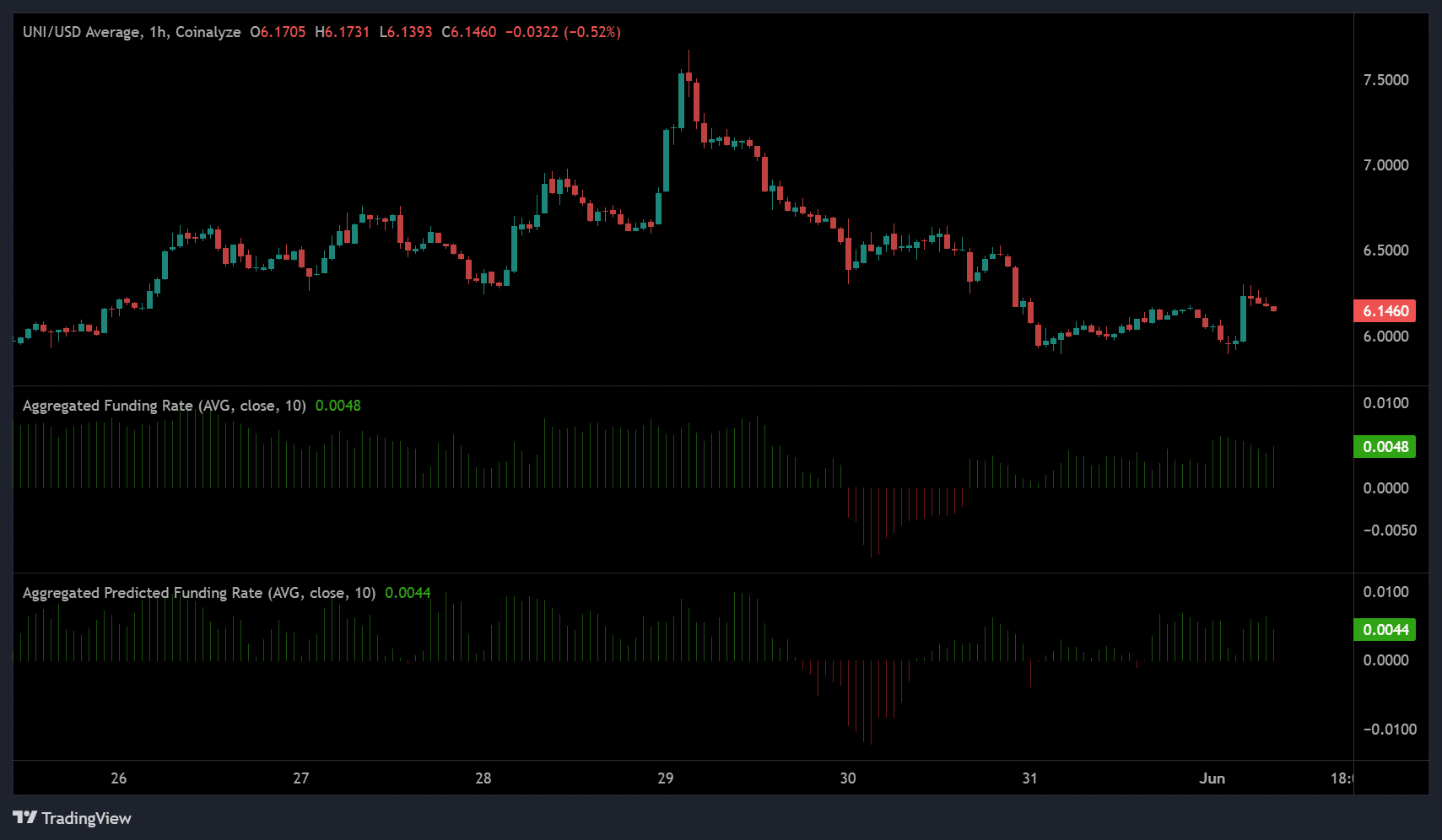Click the green 0.0048 axis price tag

click(x=1385, y=447)
